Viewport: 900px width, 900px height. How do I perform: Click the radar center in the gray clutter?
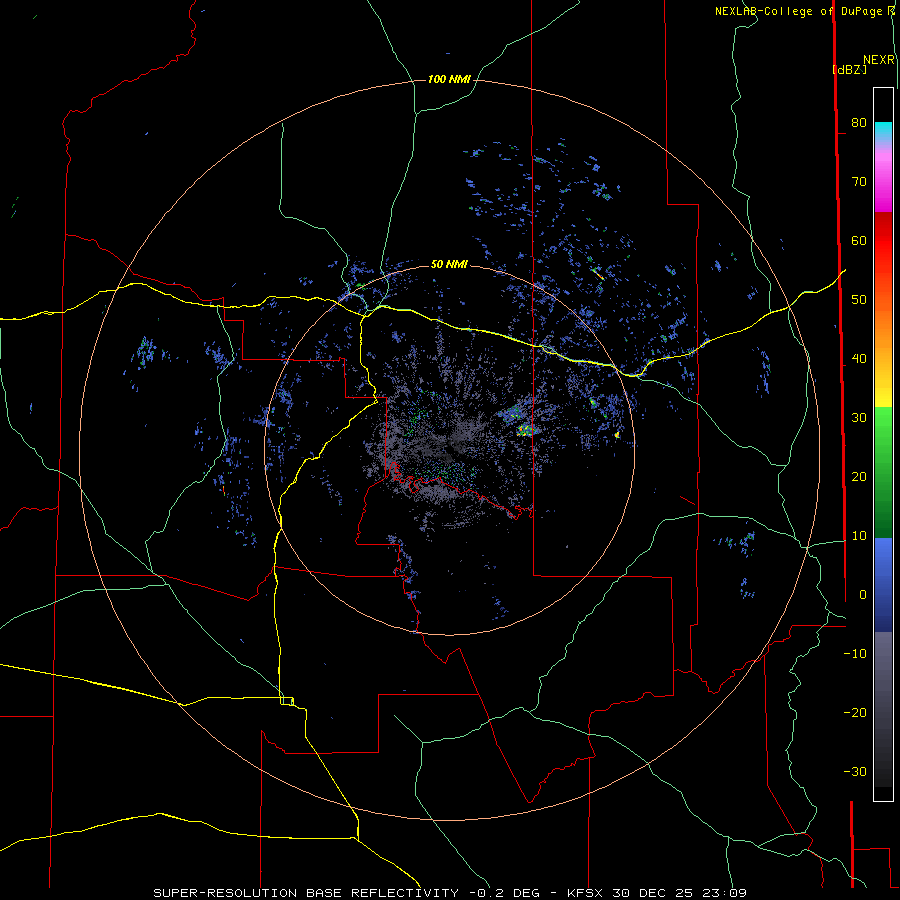[x=449, y=450]
